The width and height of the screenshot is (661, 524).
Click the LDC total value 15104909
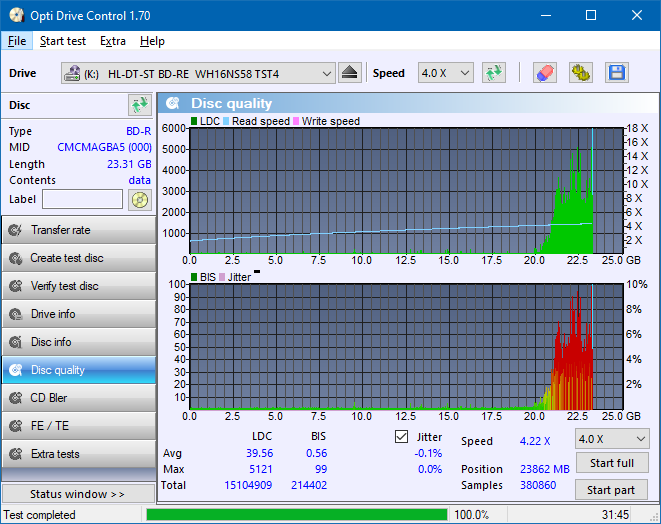(248, 485)
